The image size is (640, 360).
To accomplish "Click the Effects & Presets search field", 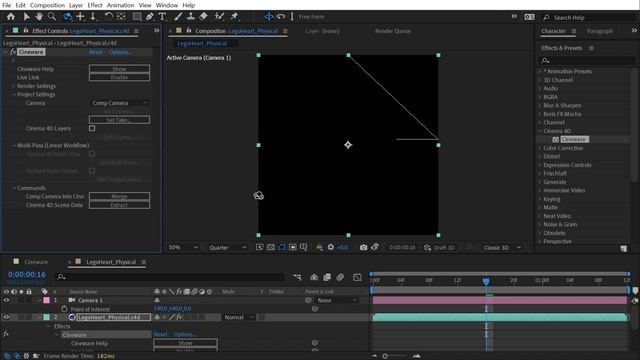I will point(588,60).
